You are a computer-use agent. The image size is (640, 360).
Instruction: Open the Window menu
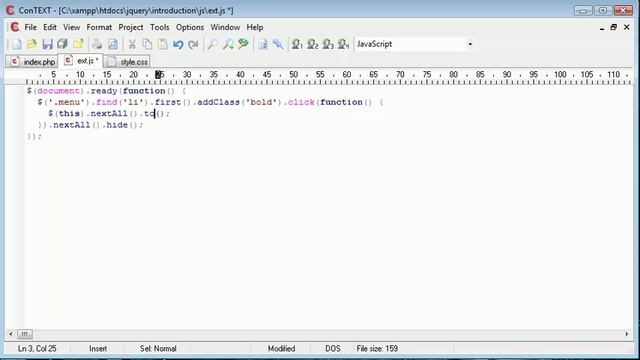click(225, 27)
